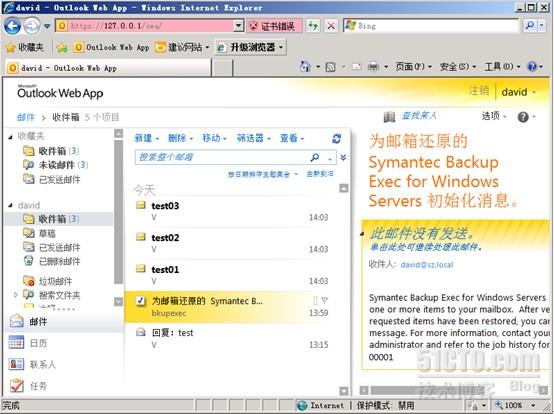Open the david user dropdown
The height and width of the screenshot is (414, 554).
[x=519, y=92]
